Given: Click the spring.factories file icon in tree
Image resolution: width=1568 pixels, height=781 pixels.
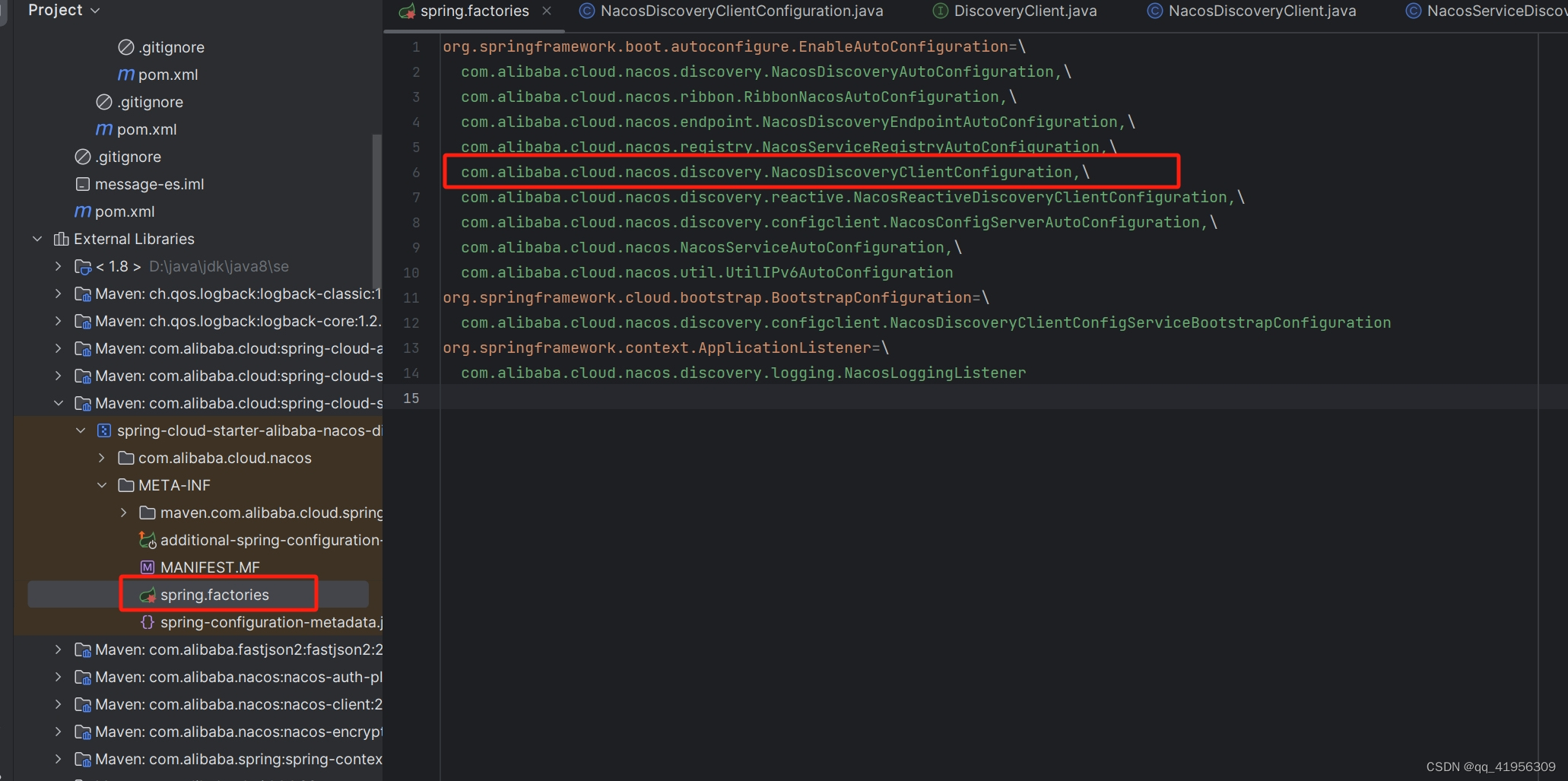Looking at the screenshot, I should pyautogui.click(x=148, y=595).
